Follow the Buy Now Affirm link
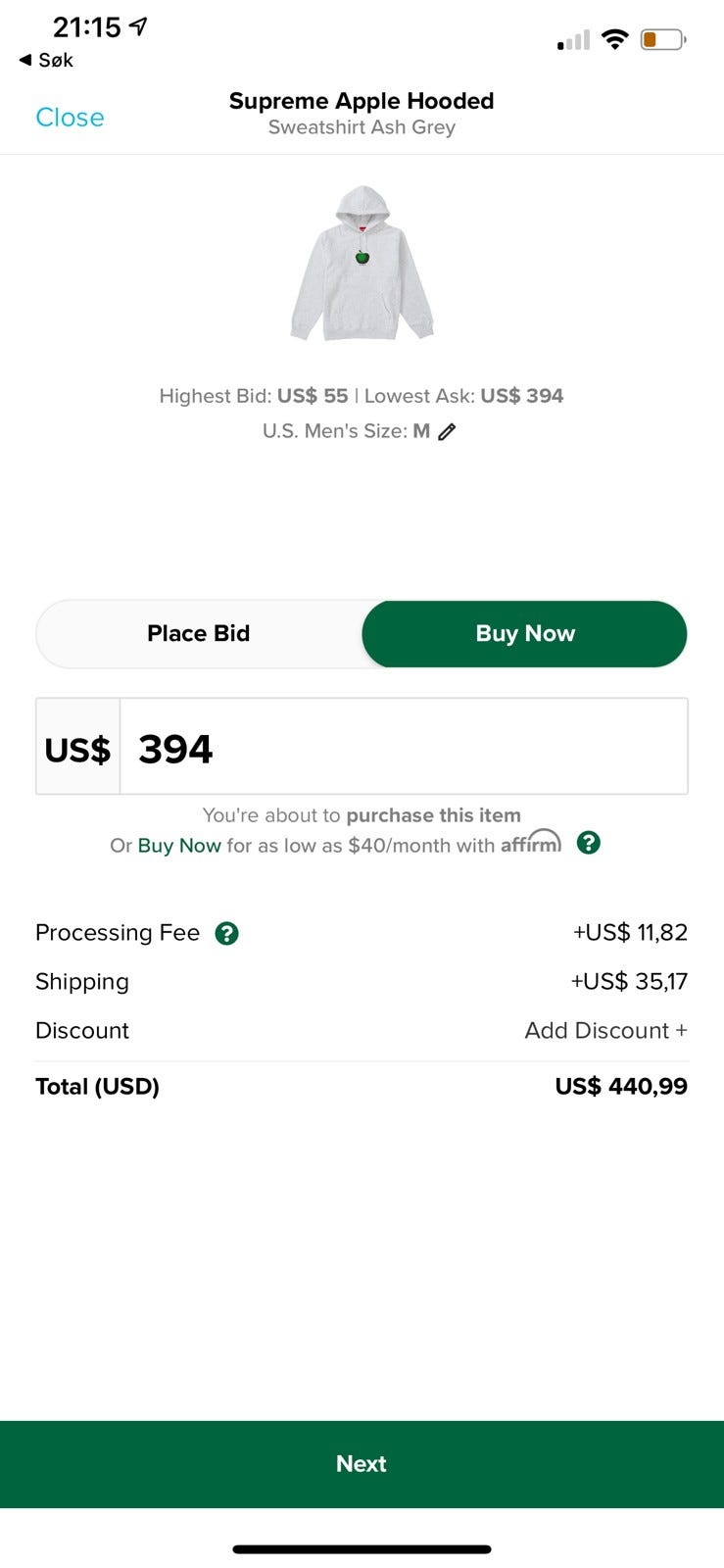Viewport: 724px width, 1568px height. [179, 846]
